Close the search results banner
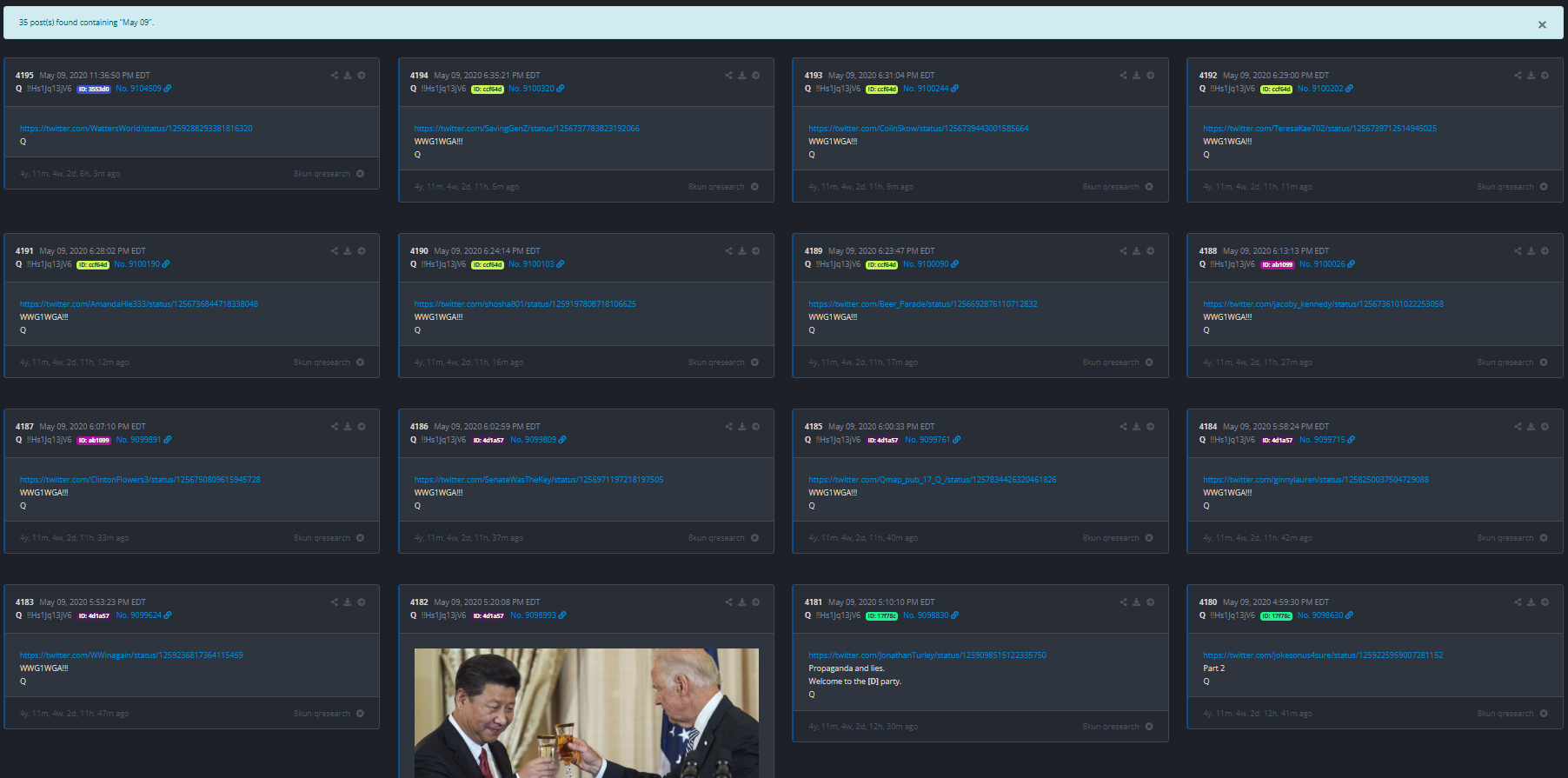The width and height of the screenshot is (1568, 778). 1542,24
